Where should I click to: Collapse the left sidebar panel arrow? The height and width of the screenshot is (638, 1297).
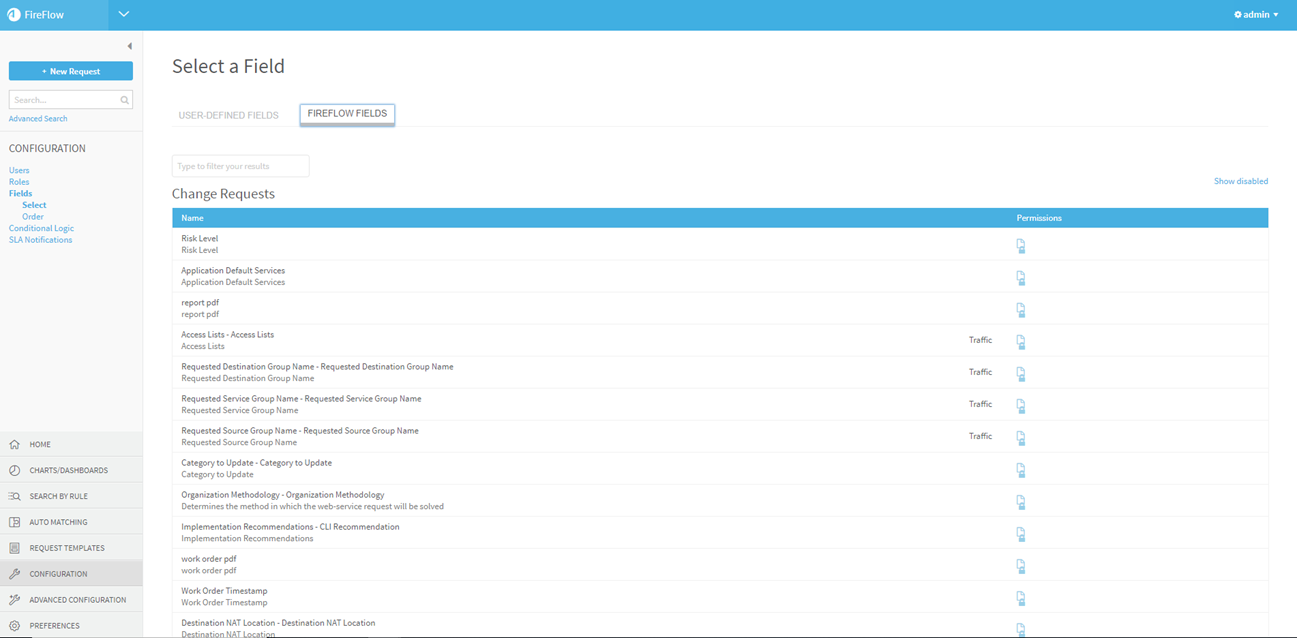129,46
